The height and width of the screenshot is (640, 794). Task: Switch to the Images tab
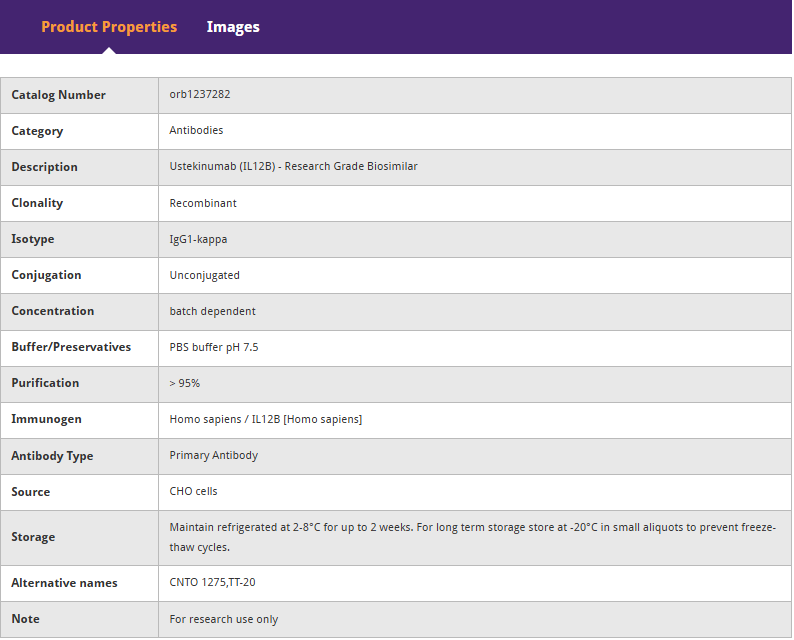[233, 27]
